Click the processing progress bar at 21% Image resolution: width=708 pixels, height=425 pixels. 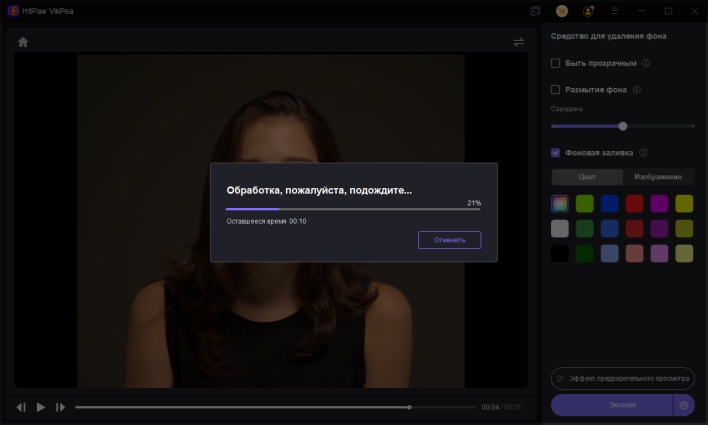pyautogui.click(x=353, y=209)
